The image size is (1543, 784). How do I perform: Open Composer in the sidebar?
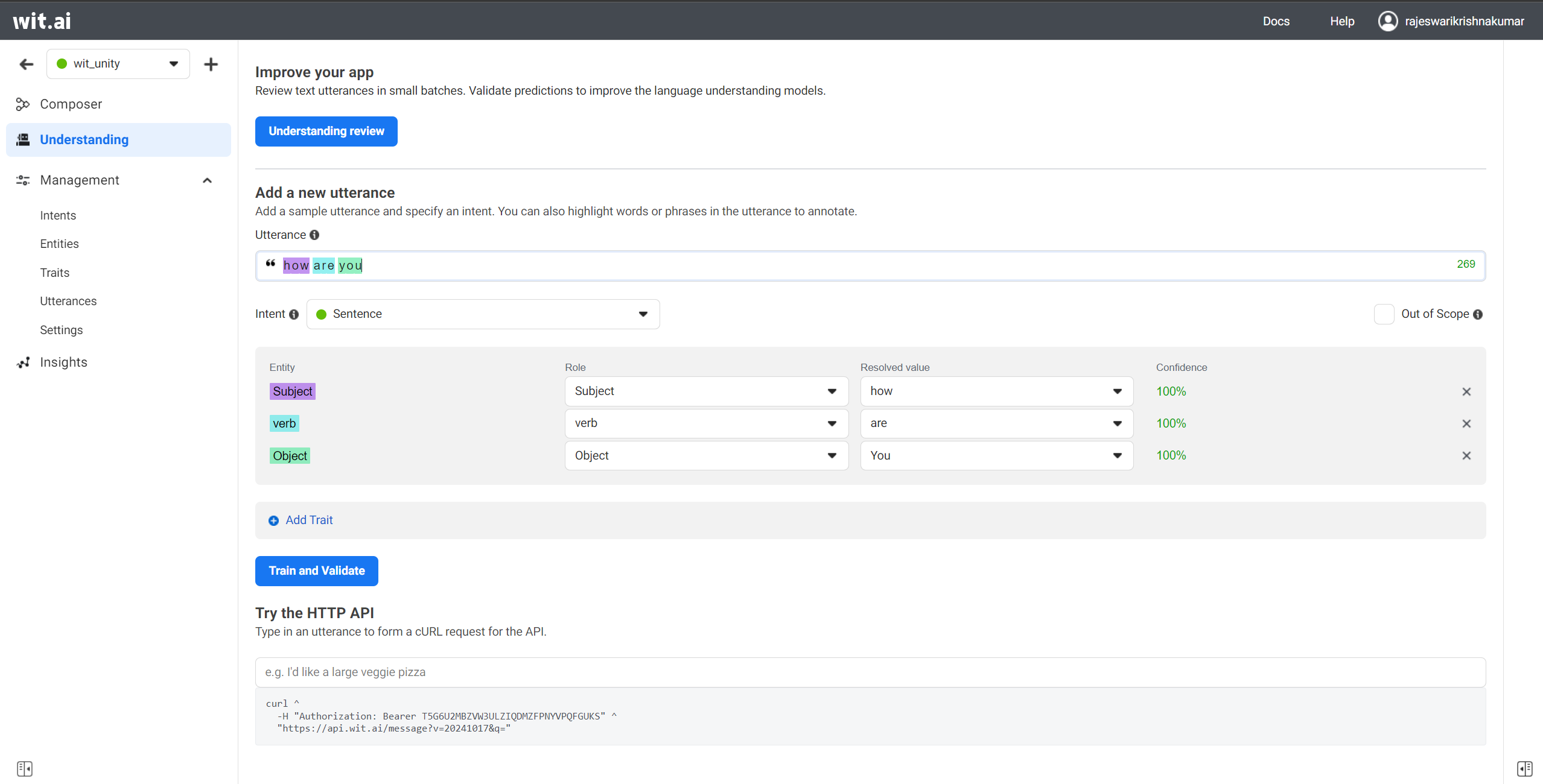[71, 104]
